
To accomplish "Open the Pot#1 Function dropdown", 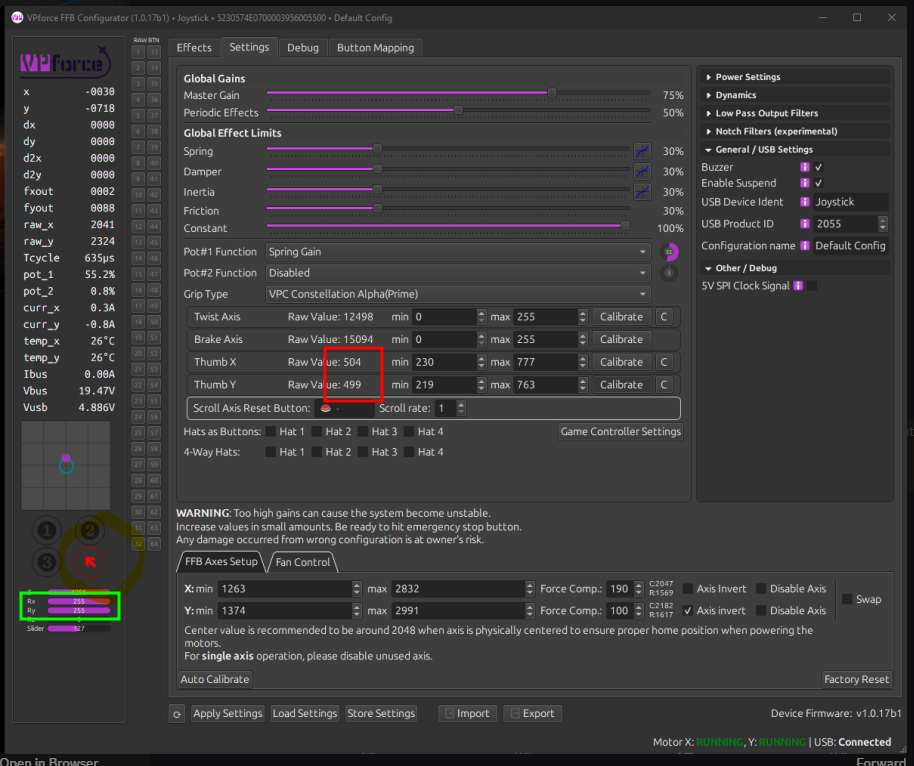I will pos(458,252).
